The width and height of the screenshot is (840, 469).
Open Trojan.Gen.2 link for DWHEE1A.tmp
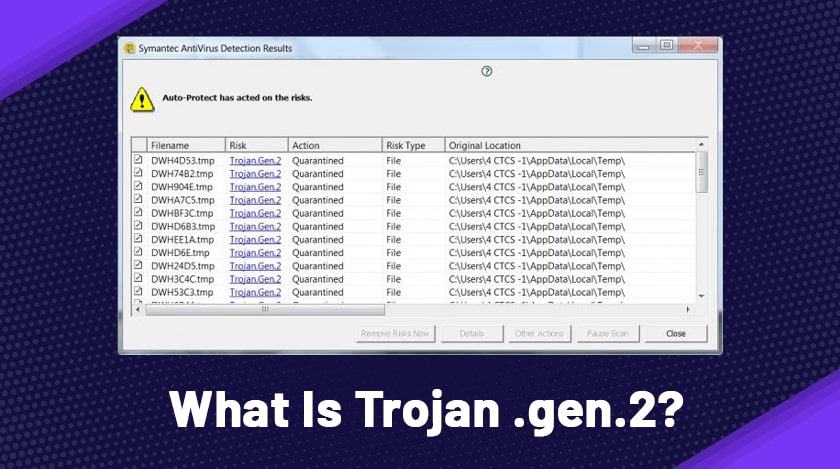[x=255, y=240]
